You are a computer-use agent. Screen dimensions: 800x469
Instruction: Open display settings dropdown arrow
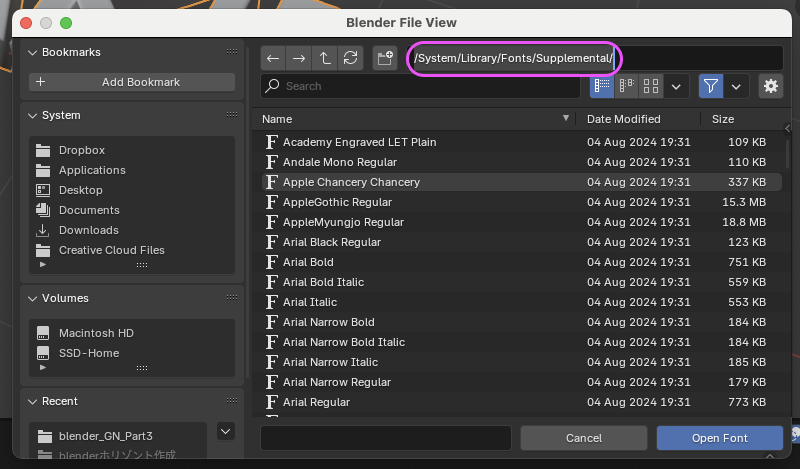click(676, 86)
